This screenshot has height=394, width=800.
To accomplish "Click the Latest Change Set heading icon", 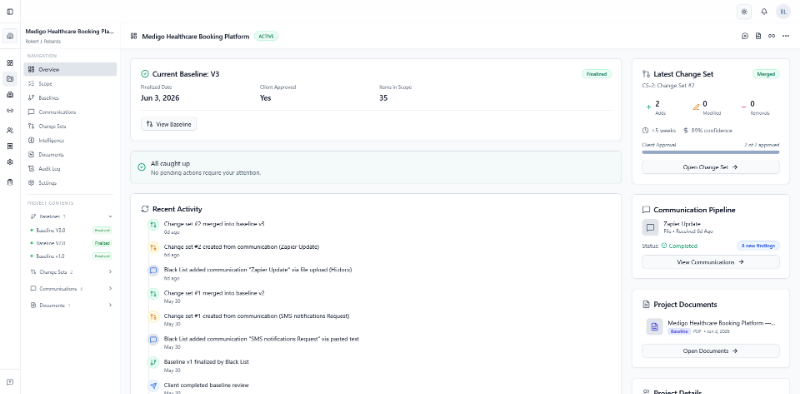I will pos(646,74).
